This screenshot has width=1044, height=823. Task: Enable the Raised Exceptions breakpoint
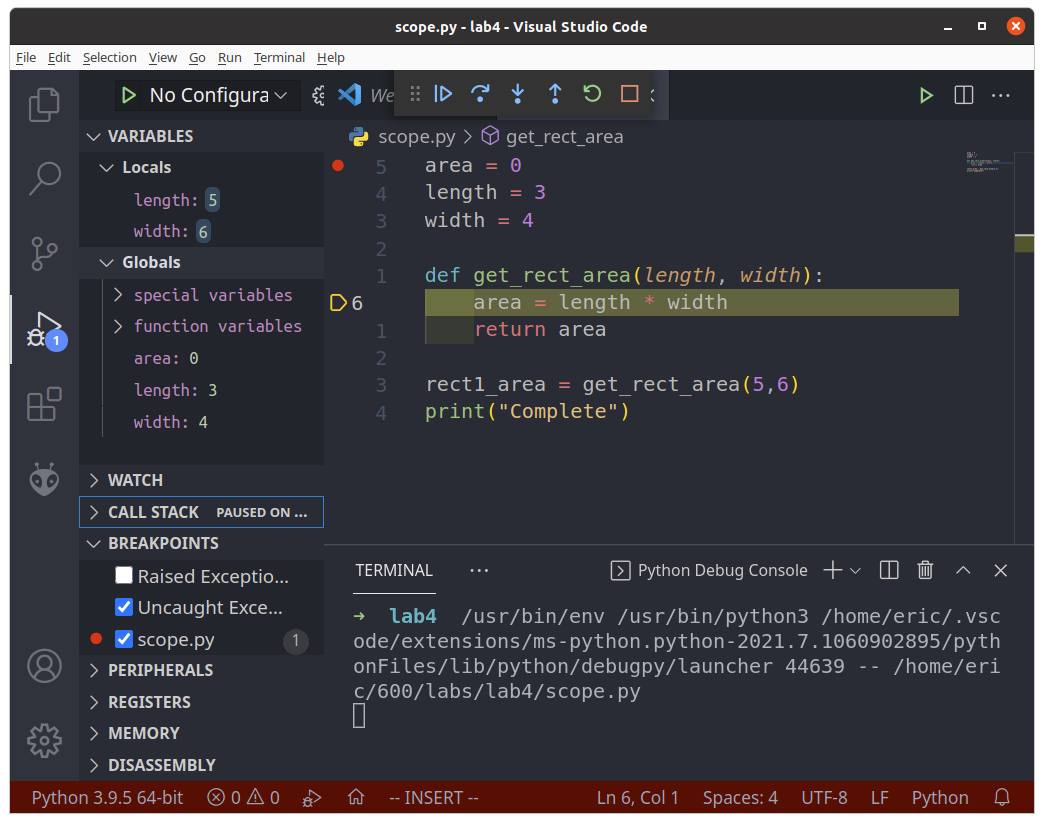(124, 574)
